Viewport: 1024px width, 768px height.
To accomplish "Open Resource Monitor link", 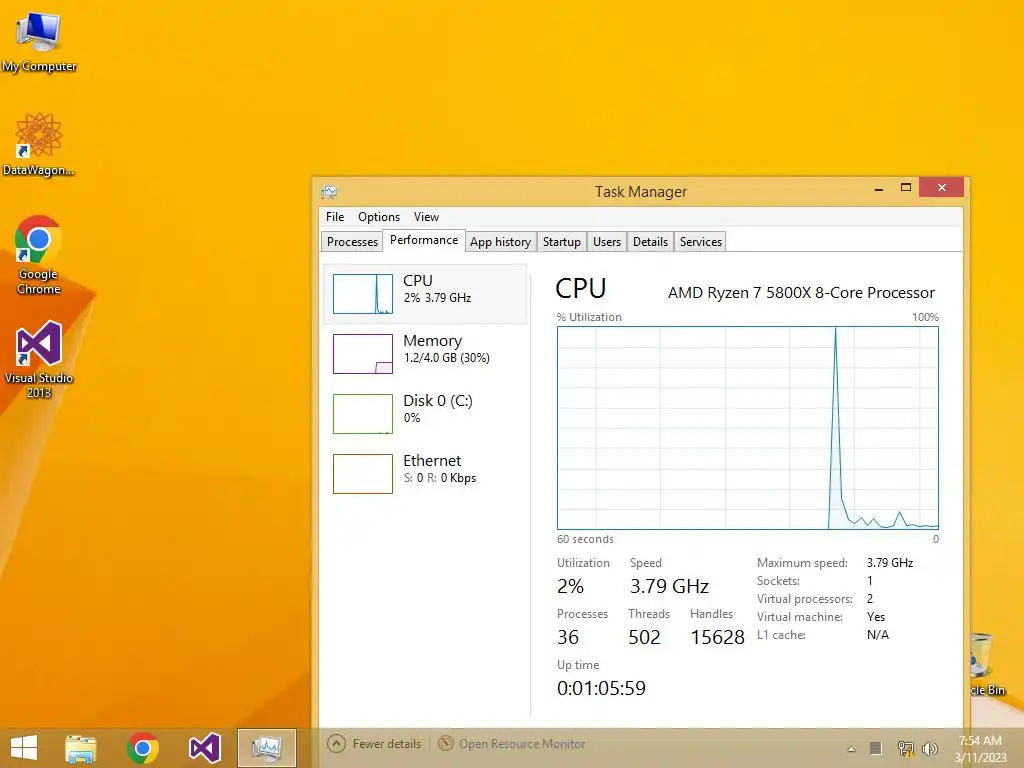I will 522,744.
